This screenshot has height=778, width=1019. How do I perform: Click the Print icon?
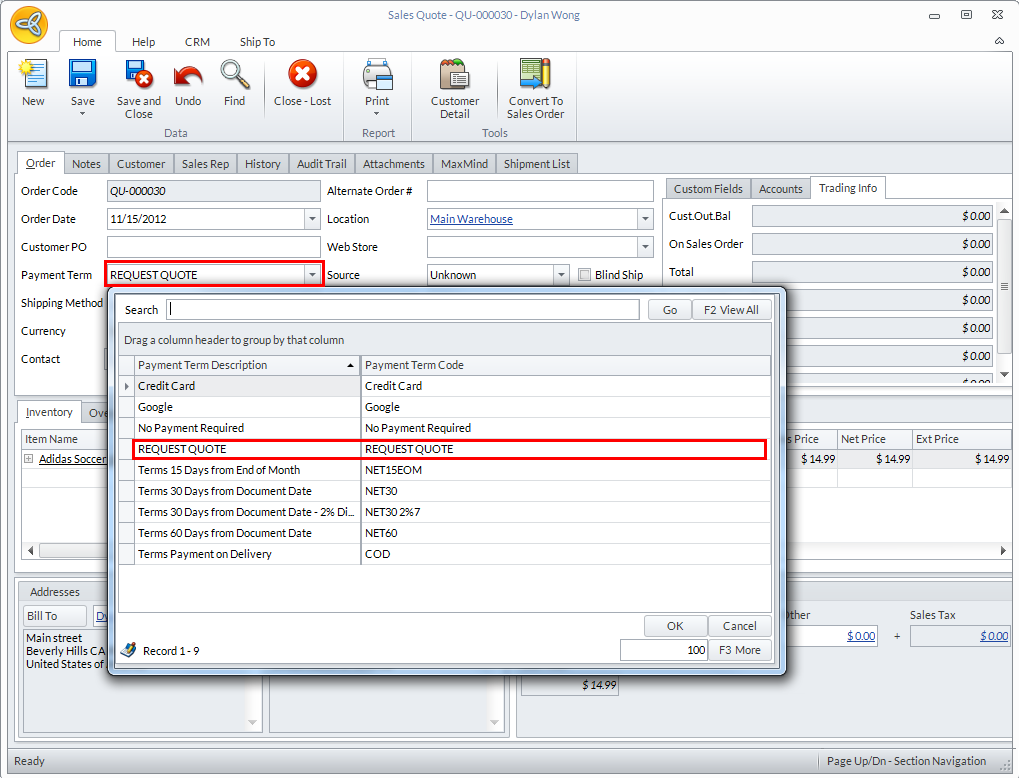377,76
